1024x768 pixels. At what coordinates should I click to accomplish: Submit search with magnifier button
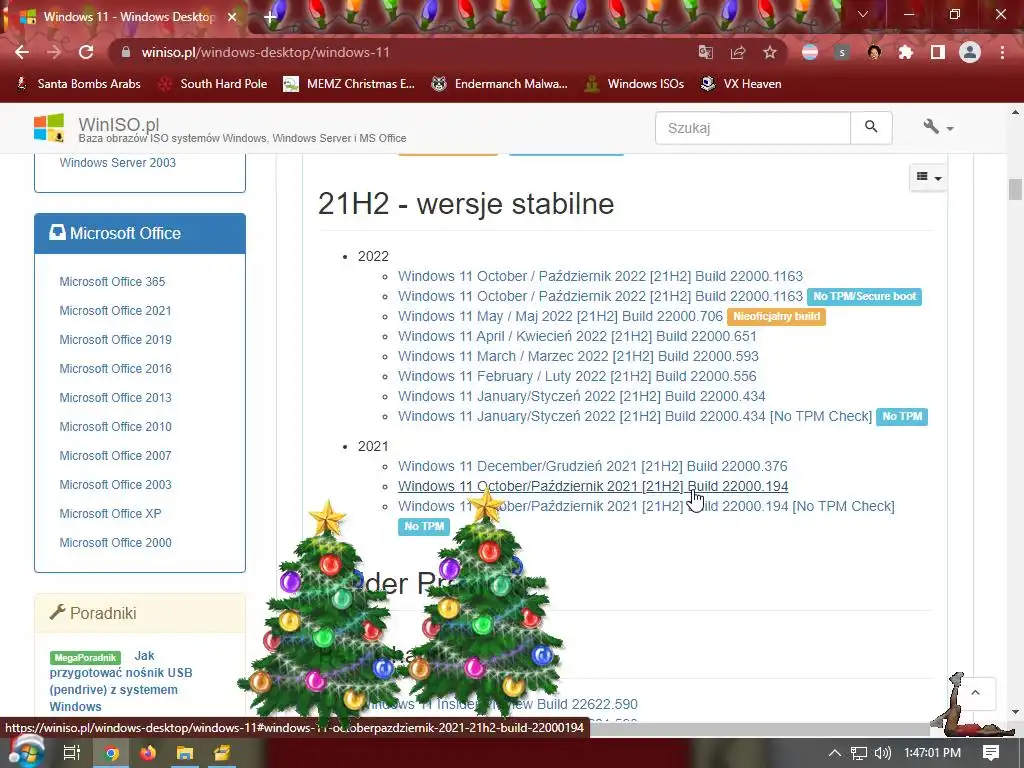coord(871,128)
